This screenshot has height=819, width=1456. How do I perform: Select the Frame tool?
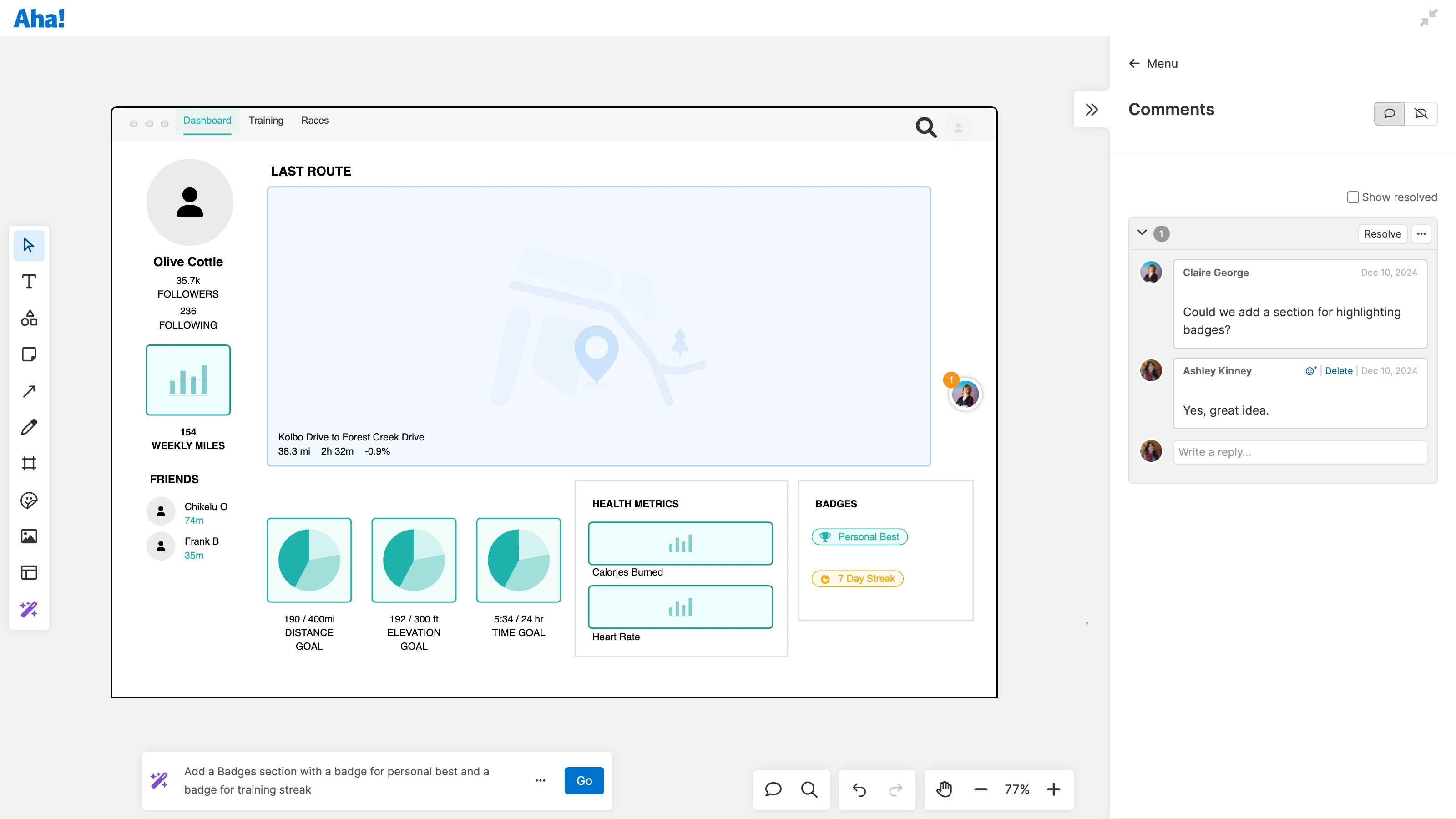click(x=29, y=464)
